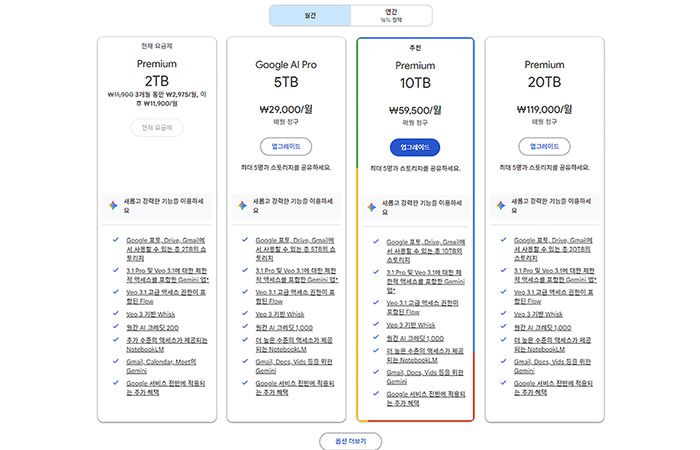Click the Veo 3 Whisk checkmark in the 5TB plan
The width and height of the screenshot is (700, 450).
click(243, 314)
